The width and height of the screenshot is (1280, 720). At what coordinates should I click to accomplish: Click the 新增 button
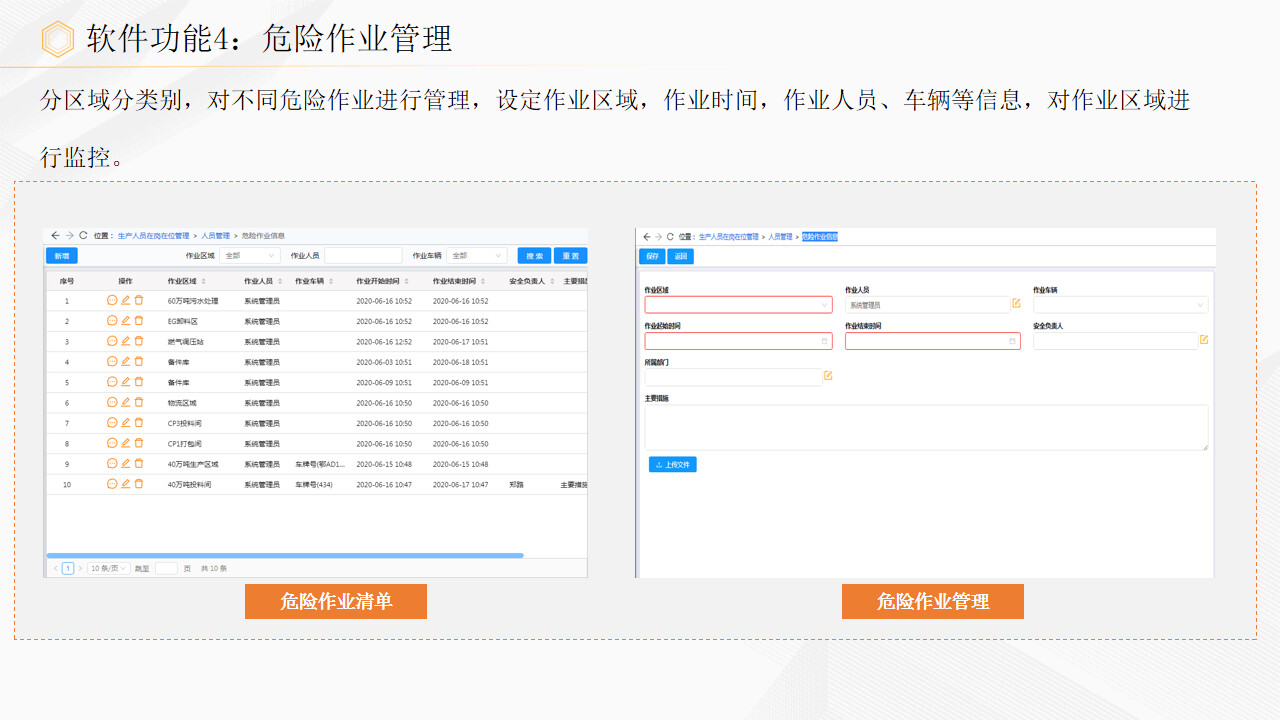coord(61,256)
